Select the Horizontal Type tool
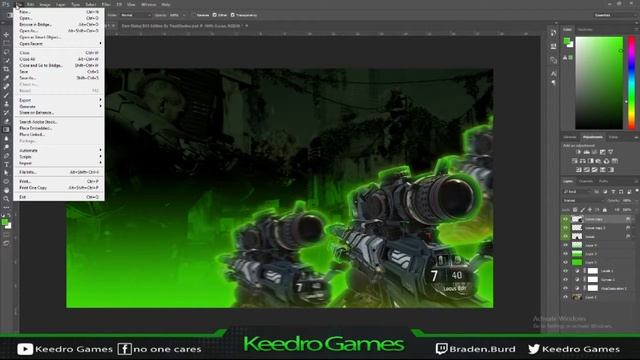Image resolution: width=640 pixels, height=360 pixels. (x=6, y=164)
